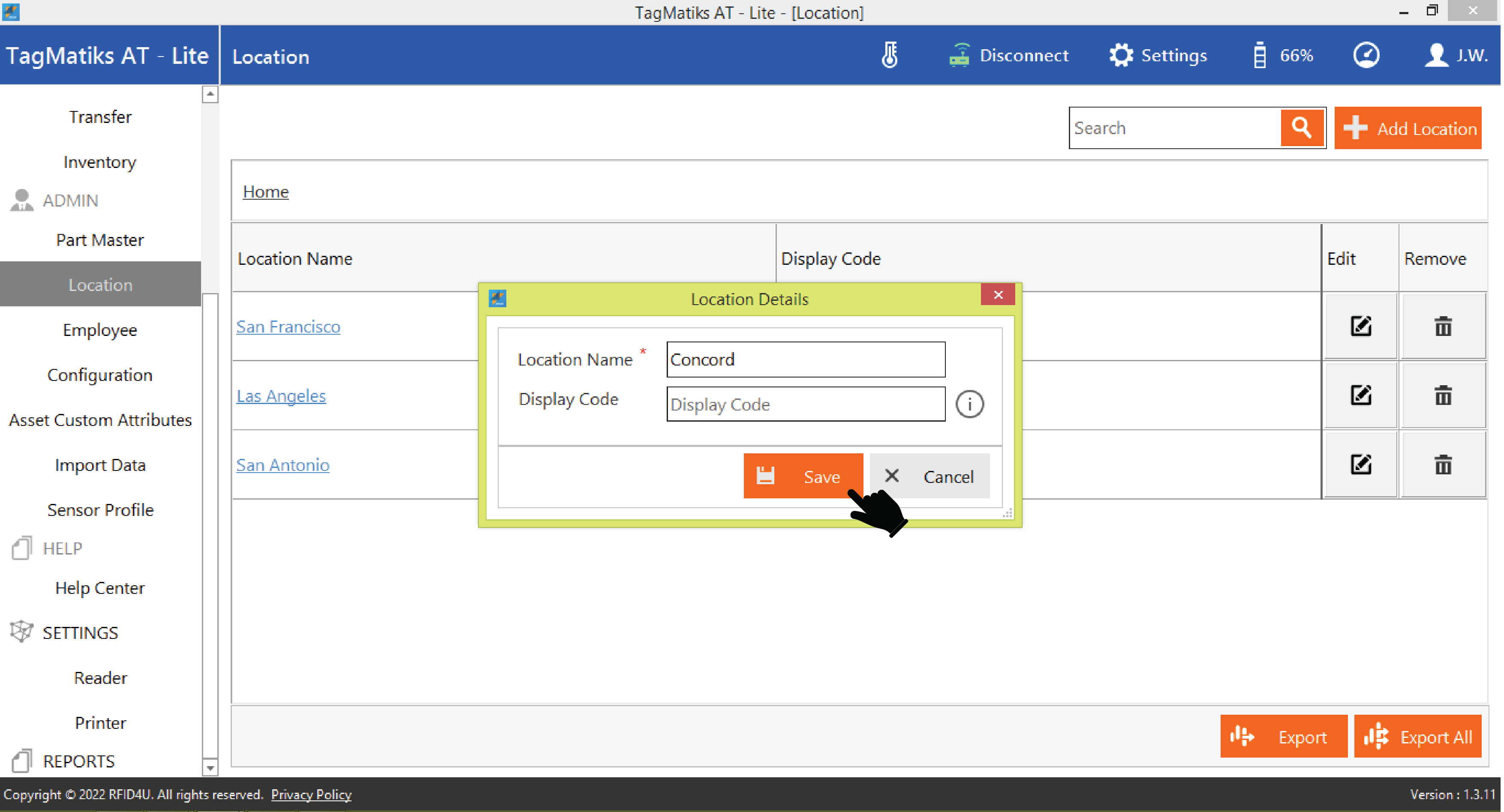The height and width of the screenshot is (812, 1504).
Task: Click Disconnect reader in header
Action: click(x=1009, y=55)
